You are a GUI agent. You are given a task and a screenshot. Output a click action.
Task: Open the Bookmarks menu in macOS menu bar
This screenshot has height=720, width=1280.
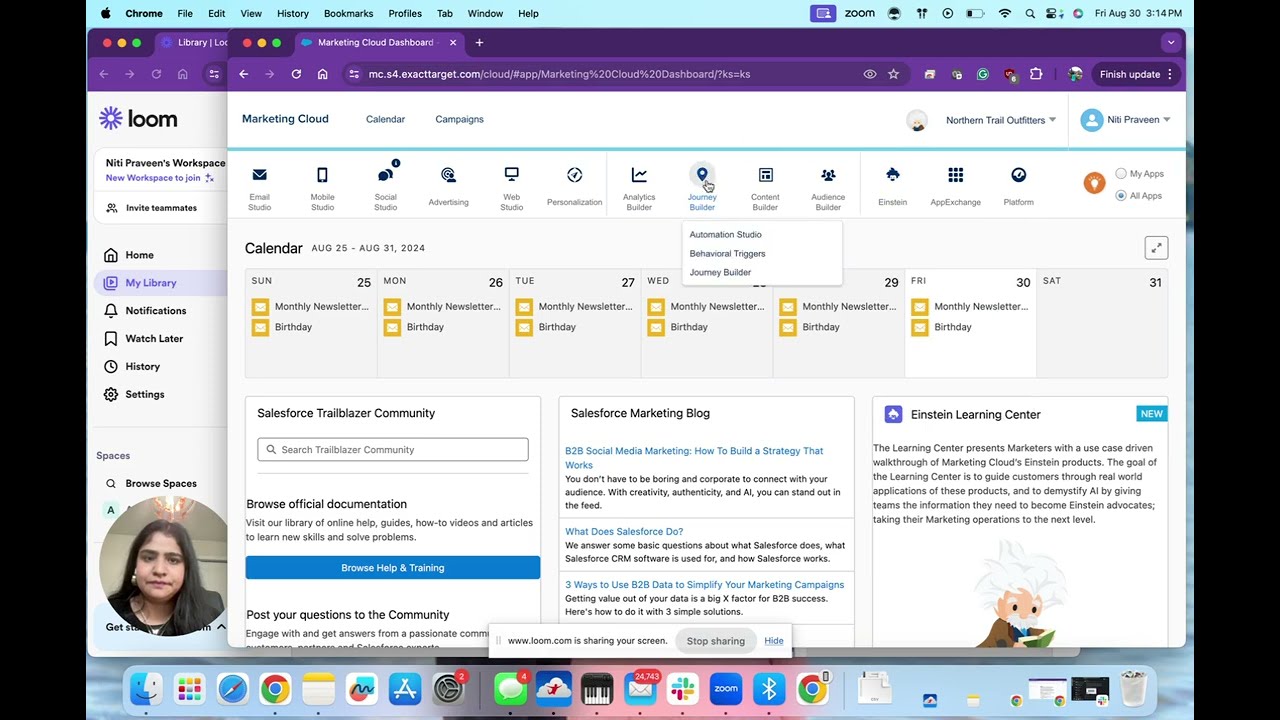pyautogui.click(x=348, y=13)
